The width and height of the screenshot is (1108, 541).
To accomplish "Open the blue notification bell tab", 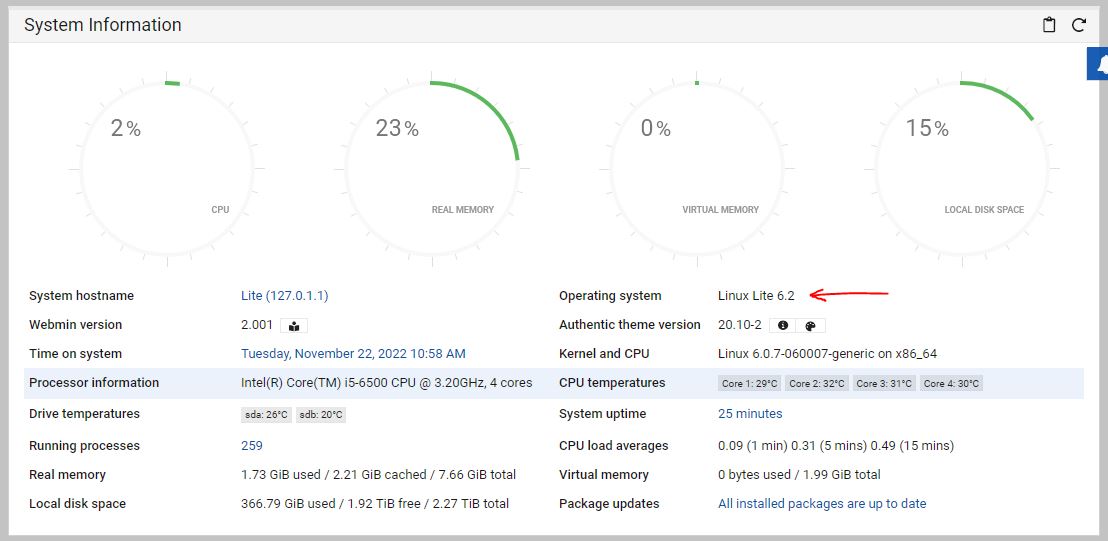I will (1099, 64).
